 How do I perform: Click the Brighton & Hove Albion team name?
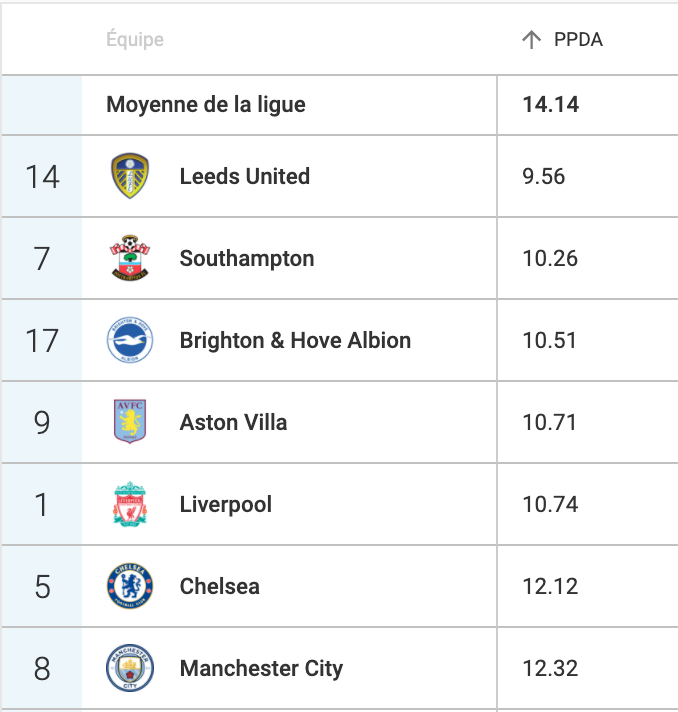[295, 340]
